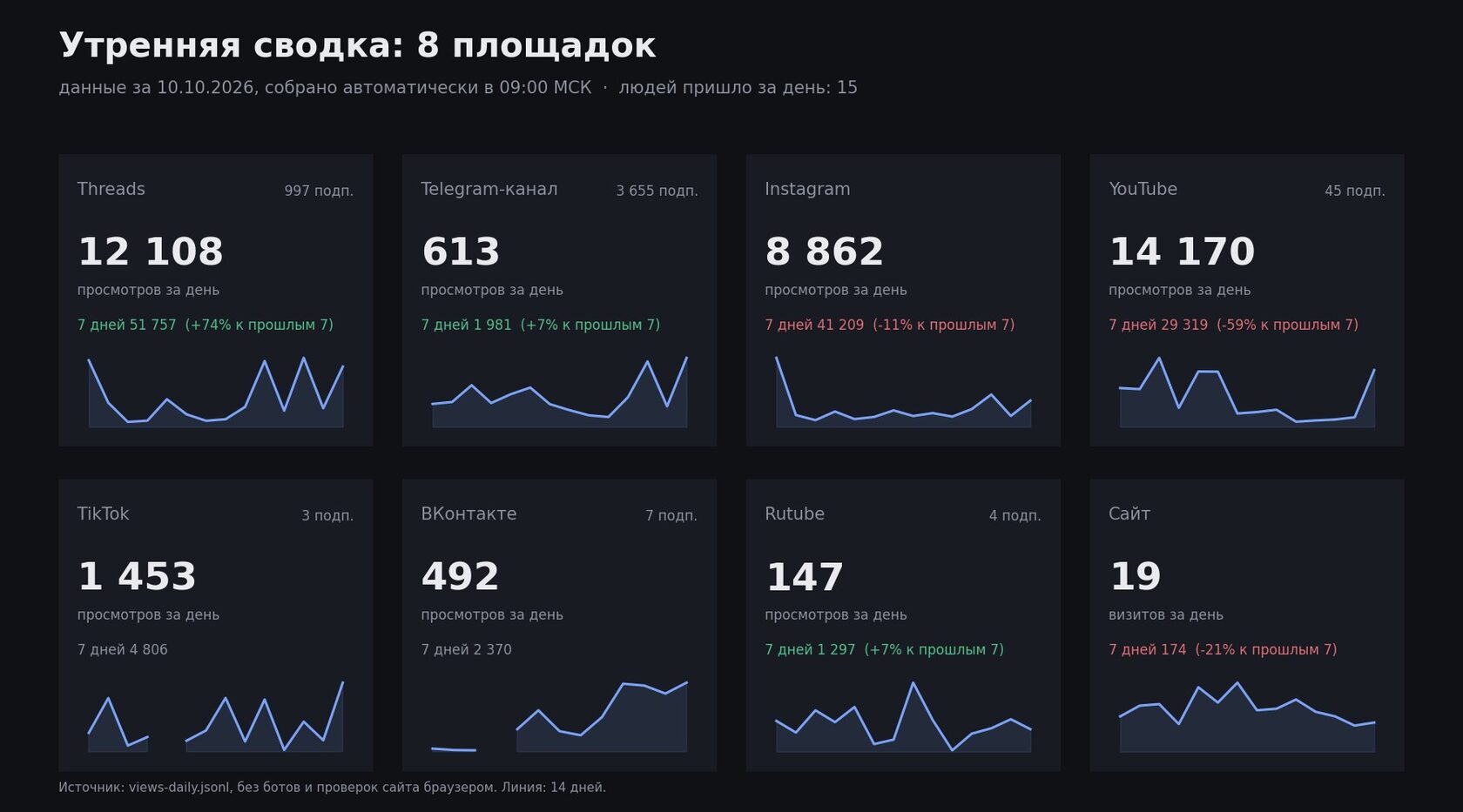Screen dimensions: 1463x812
Task: Click the Threads value 12 108
Action: pyautogui.click(x=150, y=252)
